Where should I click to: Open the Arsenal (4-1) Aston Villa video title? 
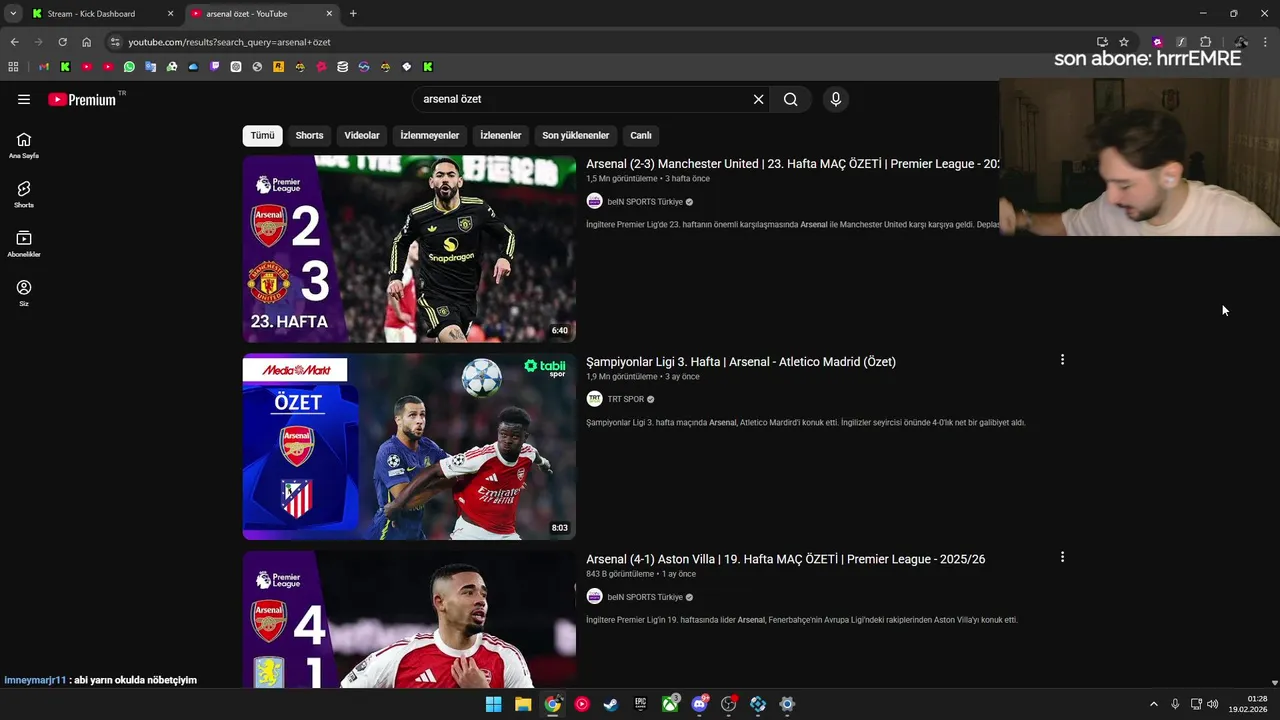point(785,559)
